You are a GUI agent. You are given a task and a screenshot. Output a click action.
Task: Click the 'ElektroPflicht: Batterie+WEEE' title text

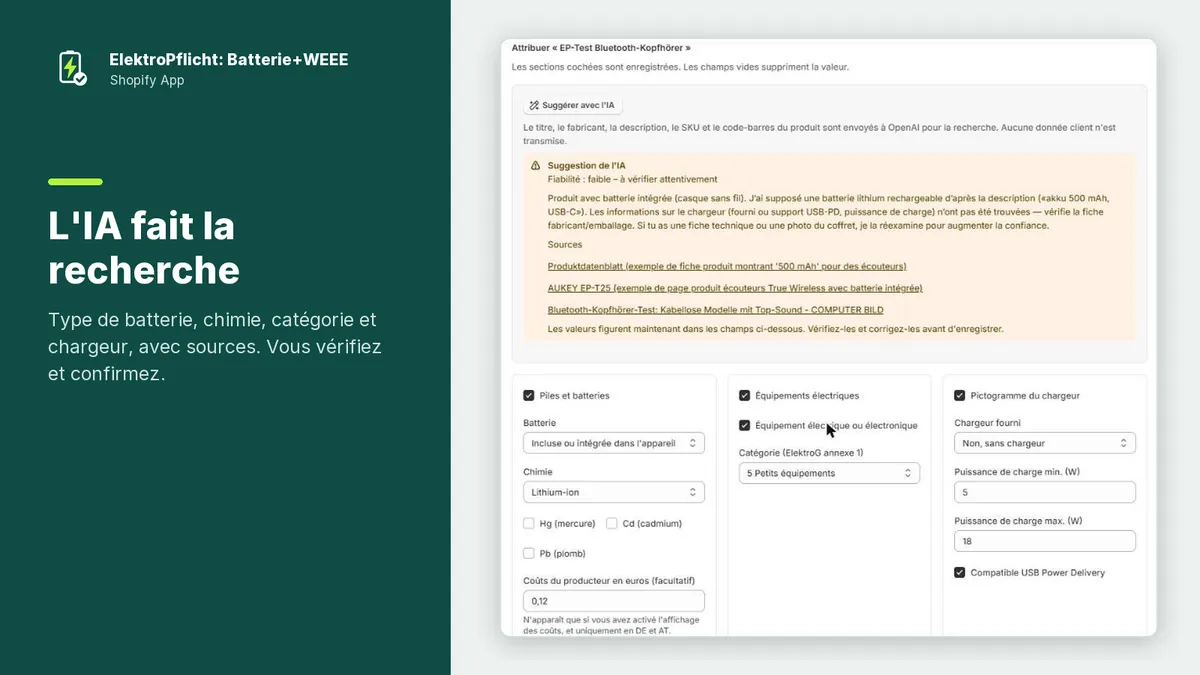229,60
